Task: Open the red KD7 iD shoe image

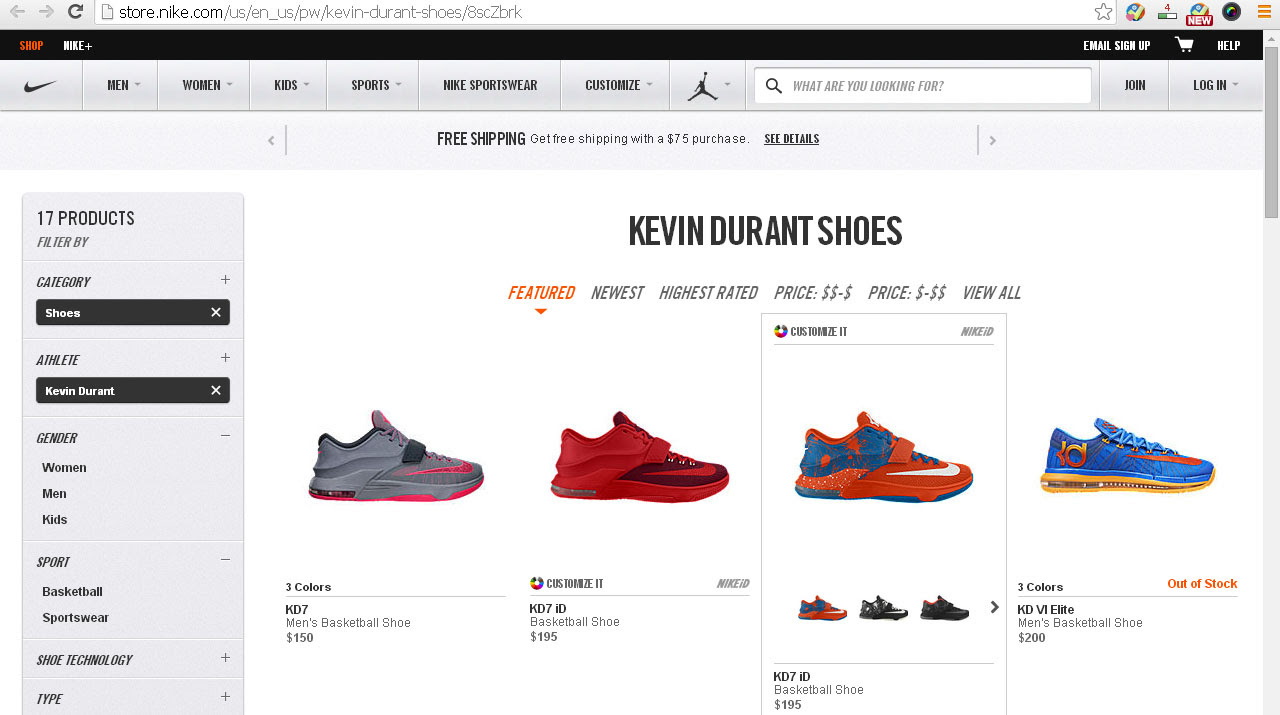Action: [639, 456]
